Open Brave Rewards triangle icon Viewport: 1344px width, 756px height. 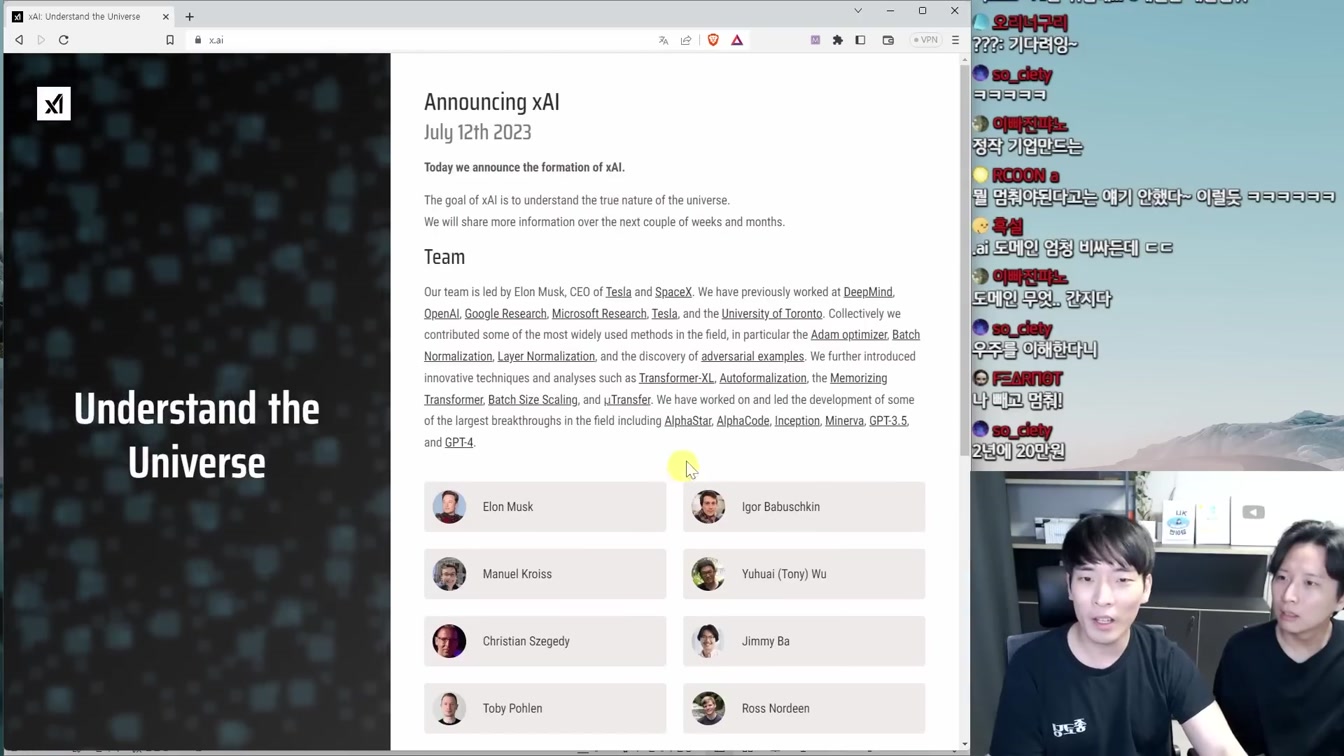(x=737, y=40)
